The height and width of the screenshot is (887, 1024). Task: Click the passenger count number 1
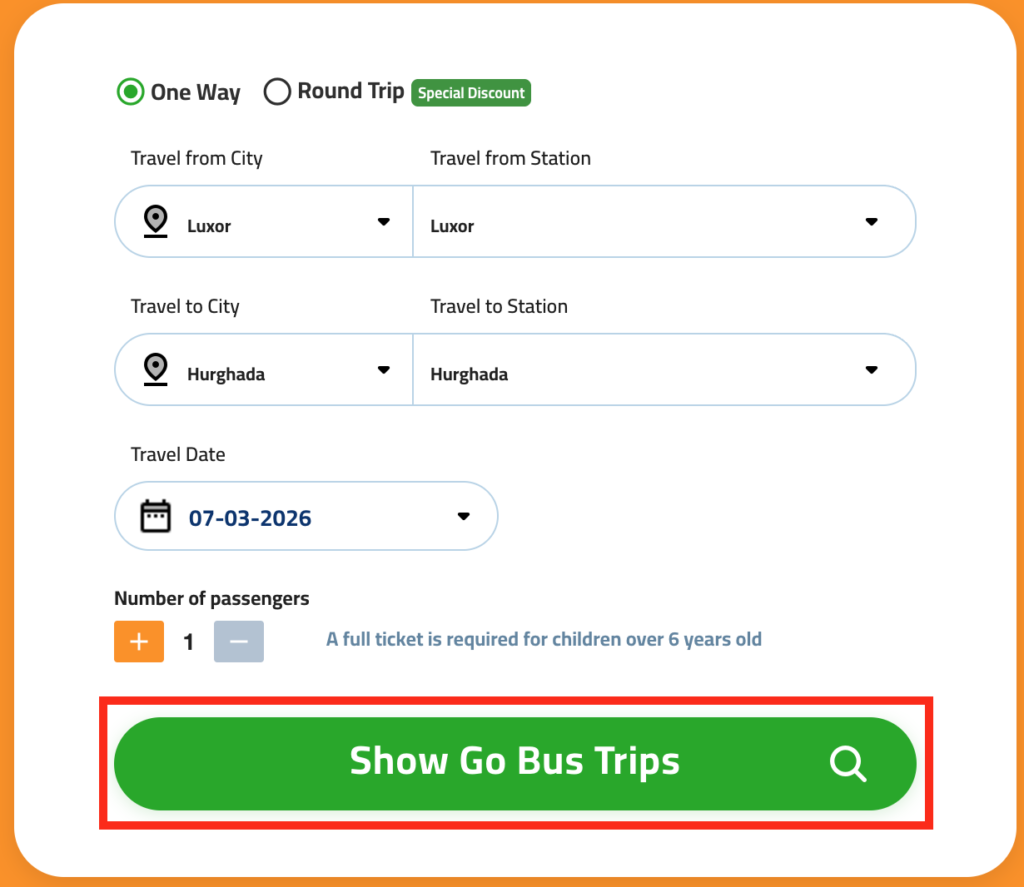189,642
